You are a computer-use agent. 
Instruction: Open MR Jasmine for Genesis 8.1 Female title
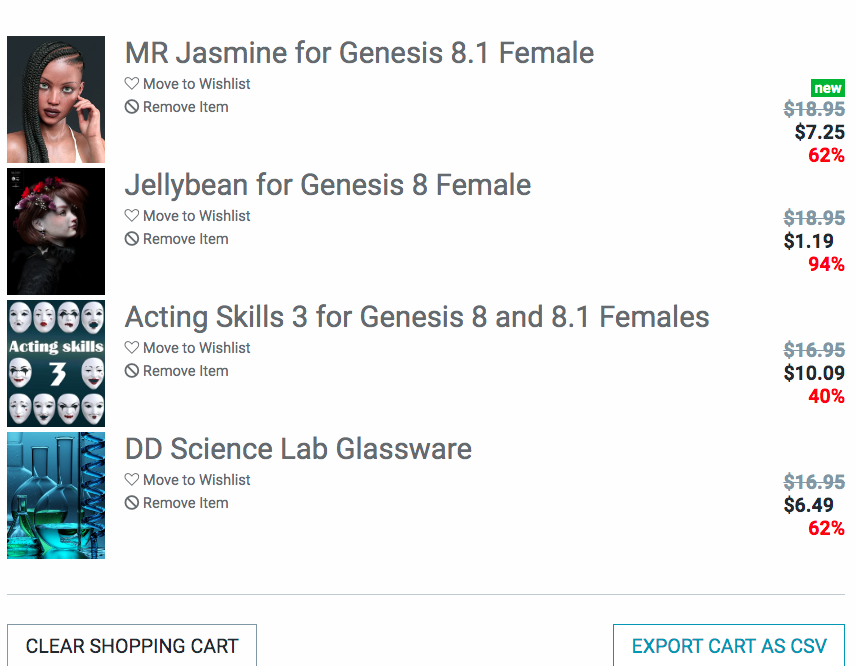359,53
